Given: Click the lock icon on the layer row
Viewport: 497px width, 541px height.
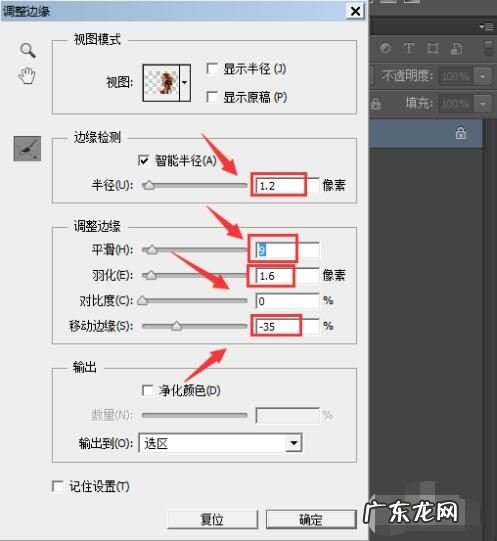Looking at the screenshot, I should click(x=461, y=133).
